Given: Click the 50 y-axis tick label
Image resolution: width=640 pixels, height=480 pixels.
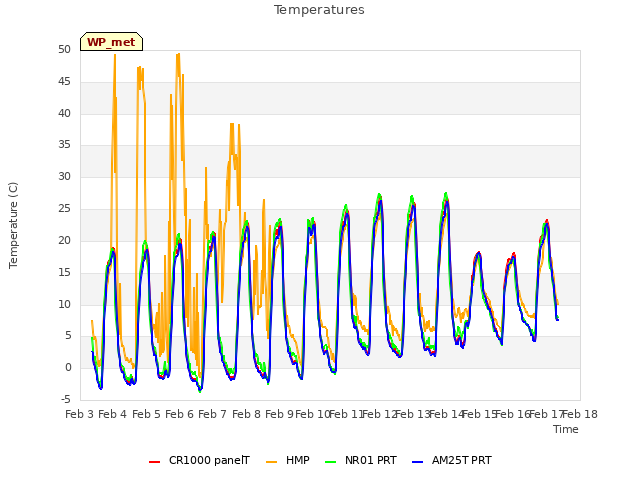Looking at the screenshot, I should point(64,50).
